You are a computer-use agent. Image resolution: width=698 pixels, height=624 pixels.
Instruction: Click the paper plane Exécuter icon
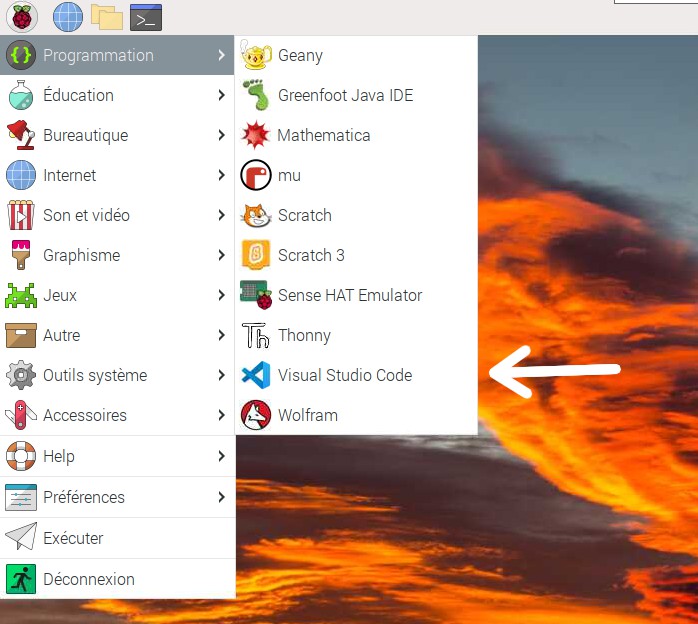(21, 537)
